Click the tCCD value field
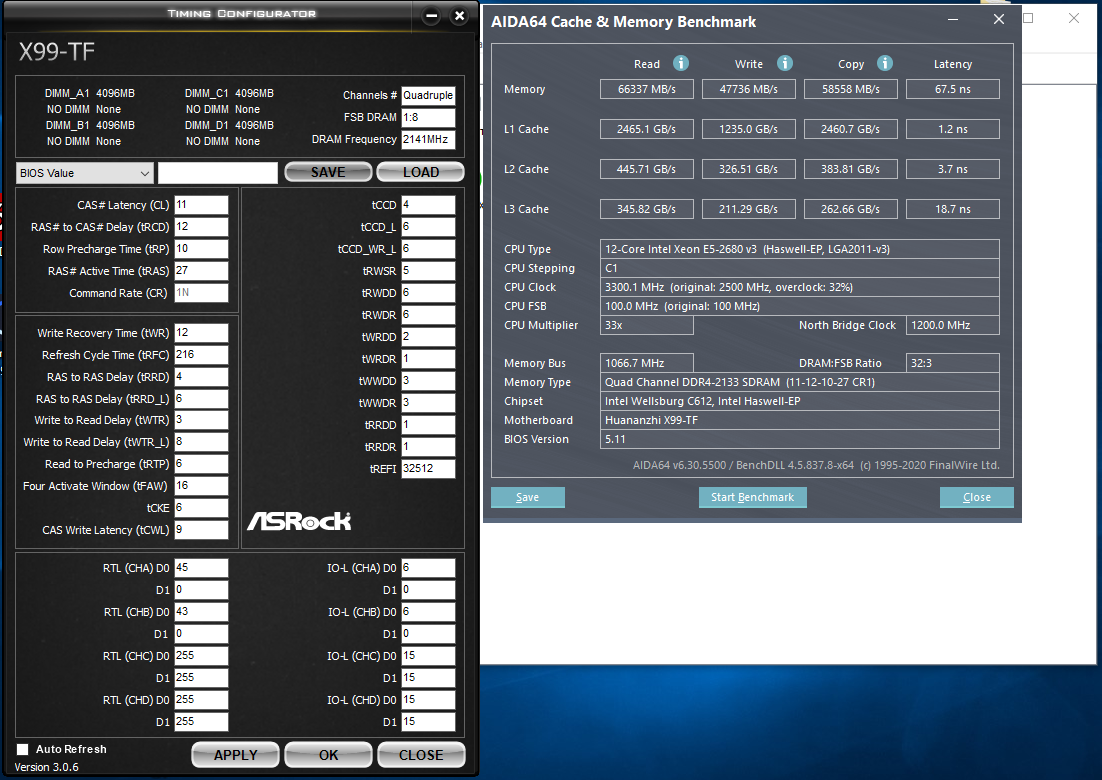 pos(428,205)
